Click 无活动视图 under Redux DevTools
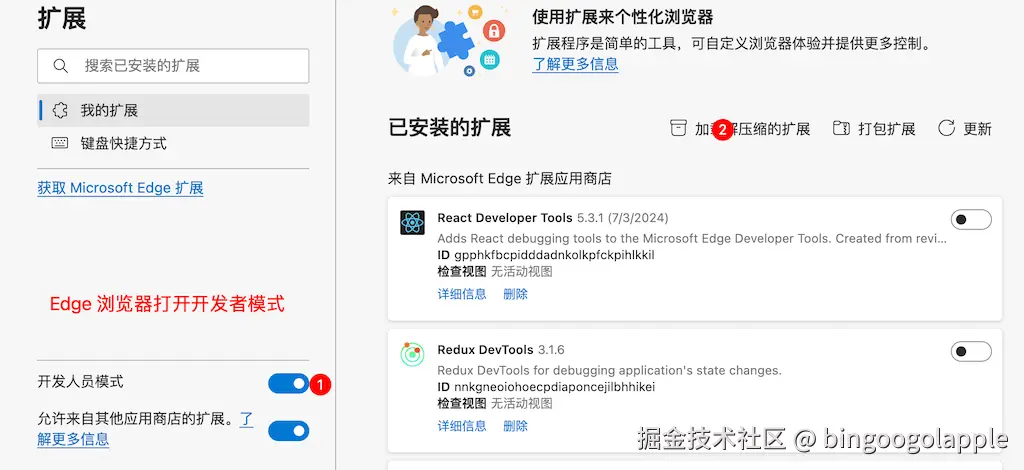This screenshot has width=1024, height=470. point(522,403)
